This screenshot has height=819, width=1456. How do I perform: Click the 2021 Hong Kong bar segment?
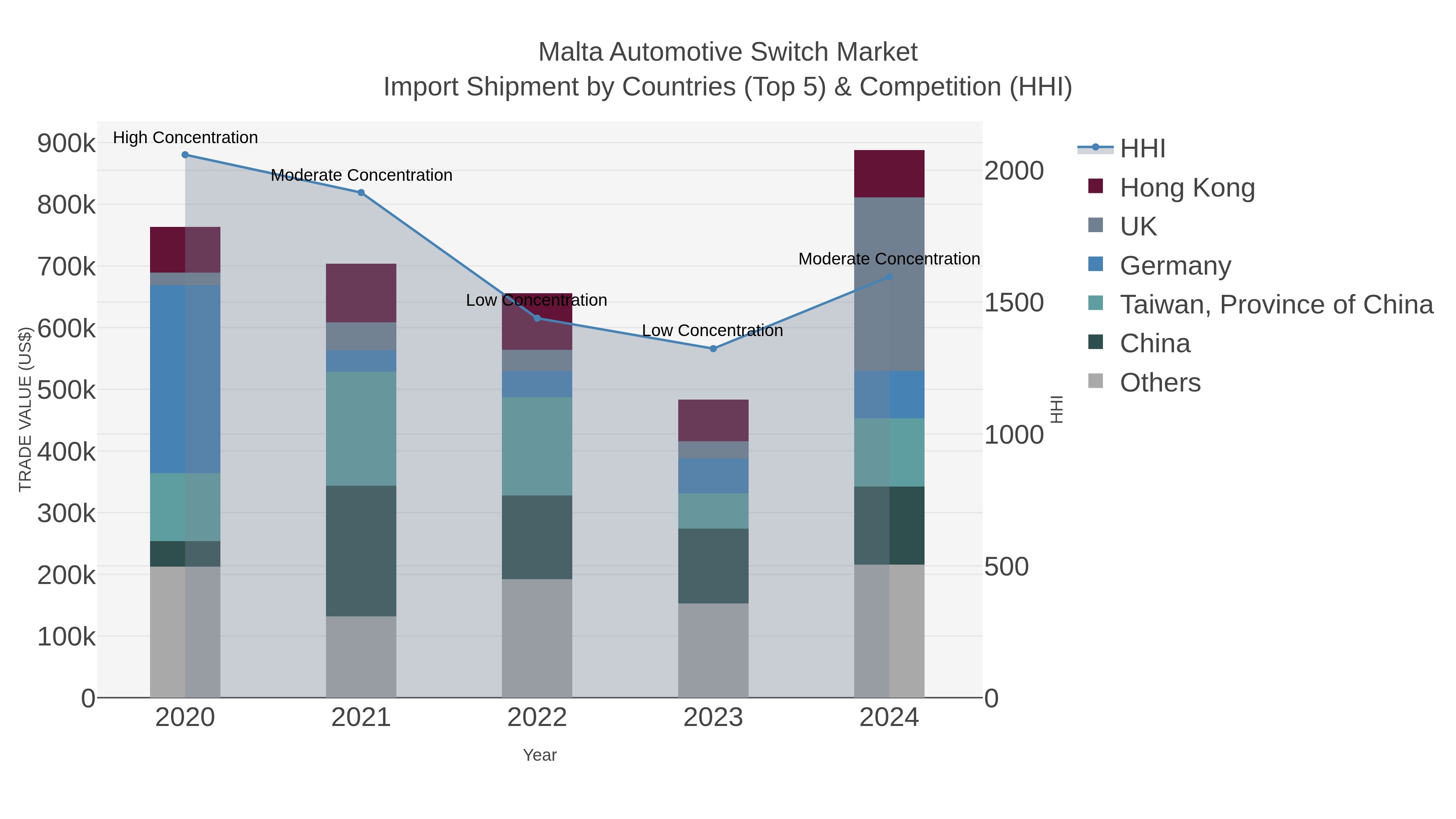click(x=361, y=293)
